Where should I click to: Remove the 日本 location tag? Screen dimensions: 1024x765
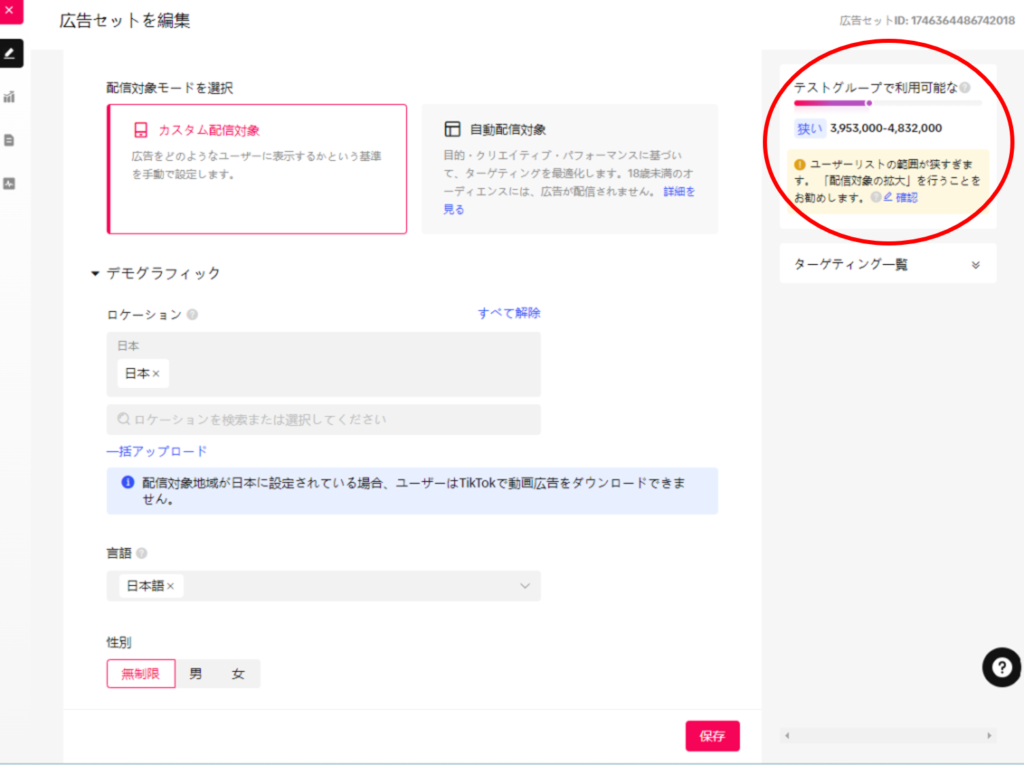[156, 373]
